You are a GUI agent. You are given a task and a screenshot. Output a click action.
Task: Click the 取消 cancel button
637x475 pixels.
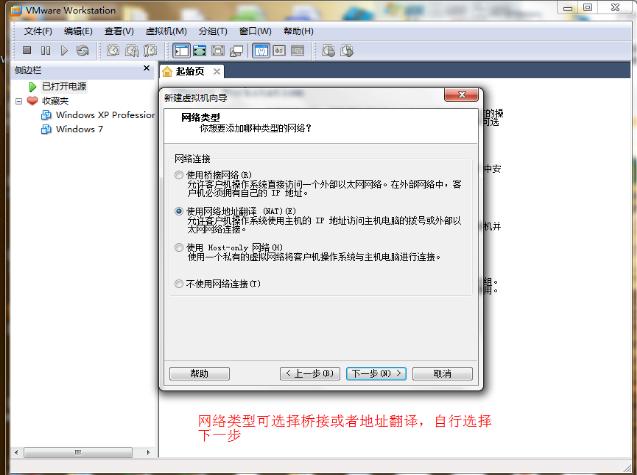pyautogui.click(x=442, y=374)
